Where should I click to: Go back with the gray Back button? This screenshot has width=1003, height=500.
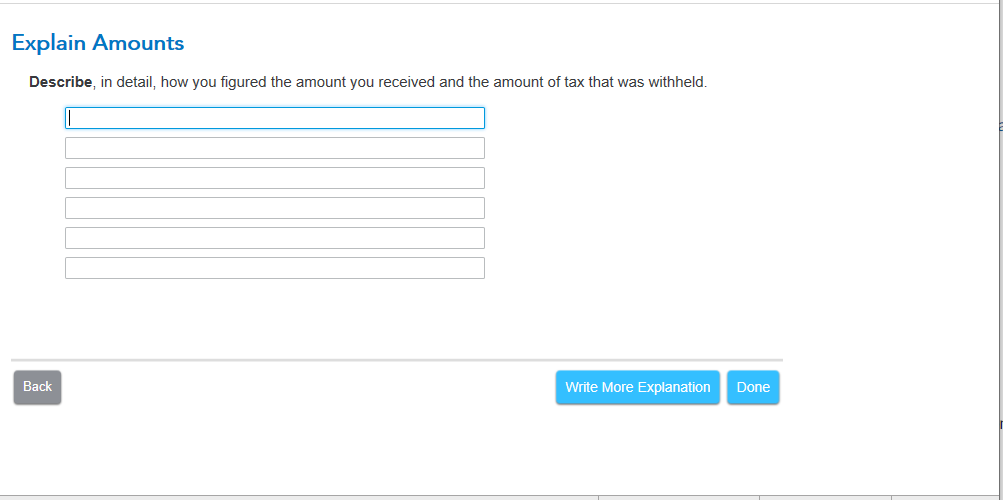click(x=37, y=387)
